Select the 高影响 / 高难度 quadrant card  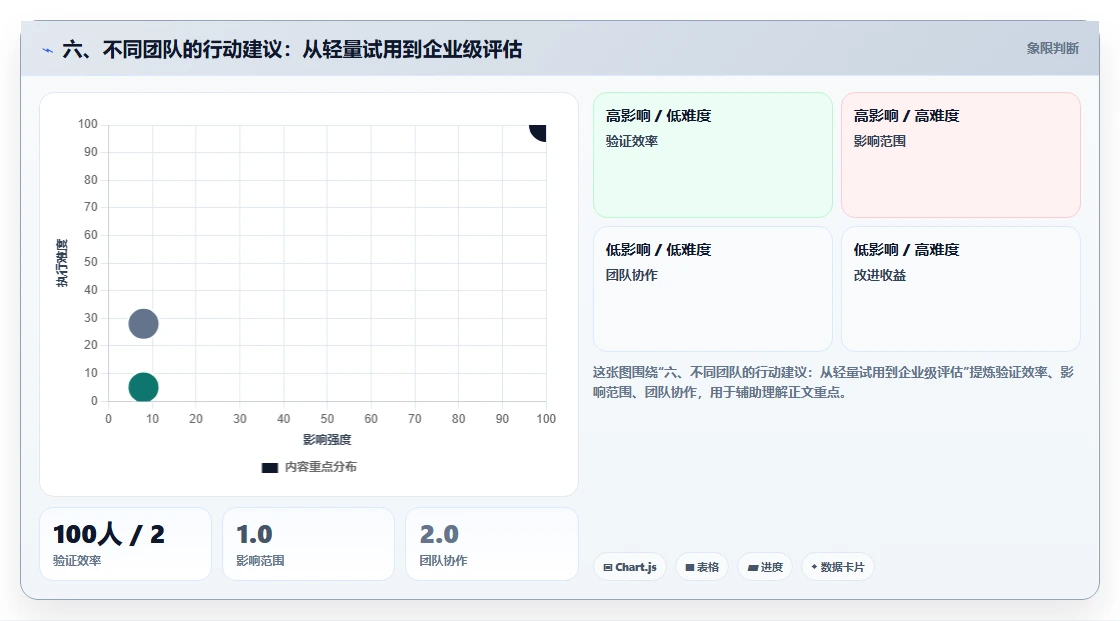[961, 155]
